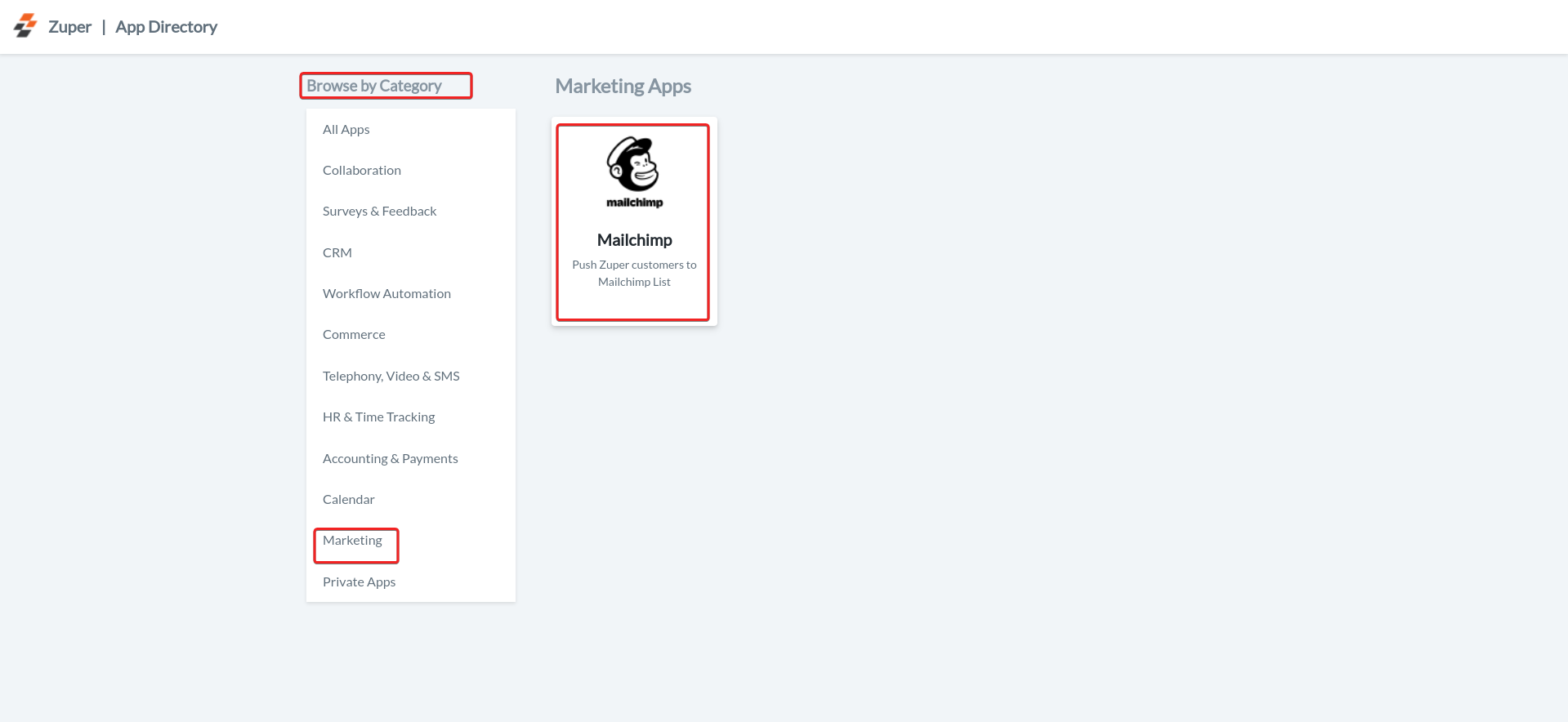Viewport: 1568px width, 722px height.
Task: Select the CRM category
Action: point(337,253)
